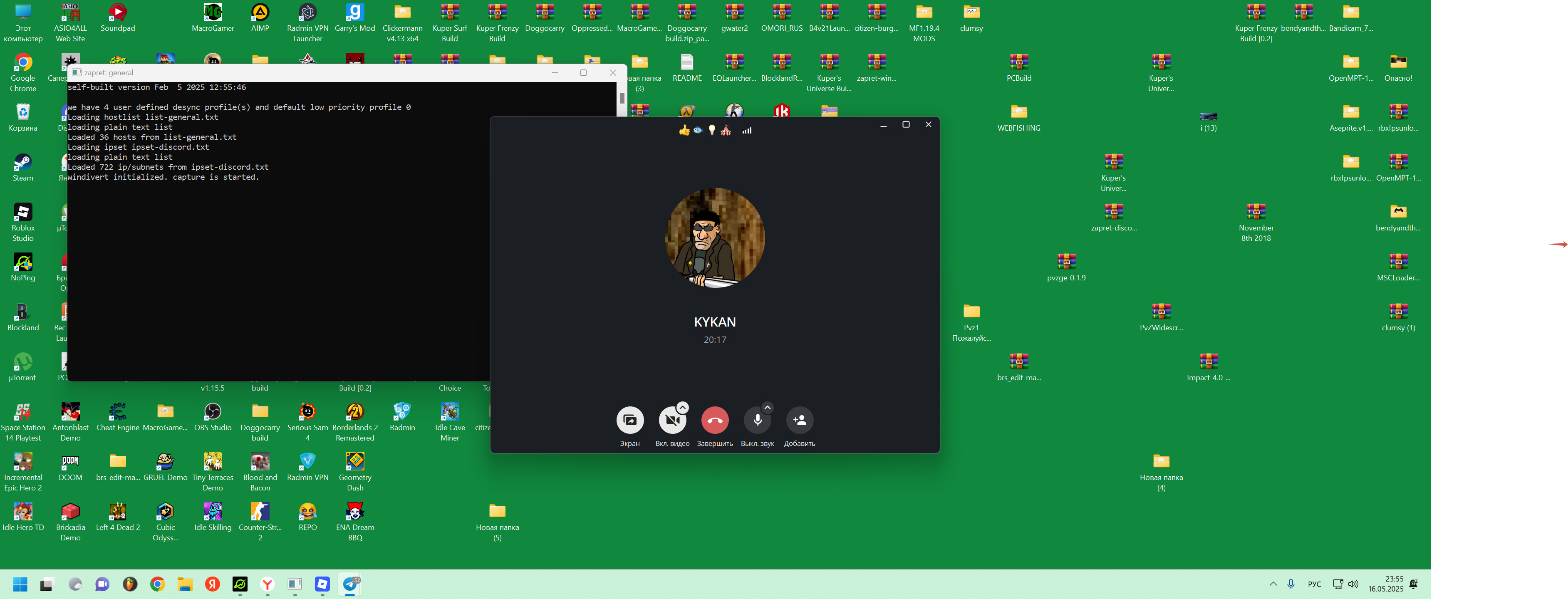The width and height of the screenshot is (1568, 599).
Task: Click the Экран screen share button
Action: 629,420
